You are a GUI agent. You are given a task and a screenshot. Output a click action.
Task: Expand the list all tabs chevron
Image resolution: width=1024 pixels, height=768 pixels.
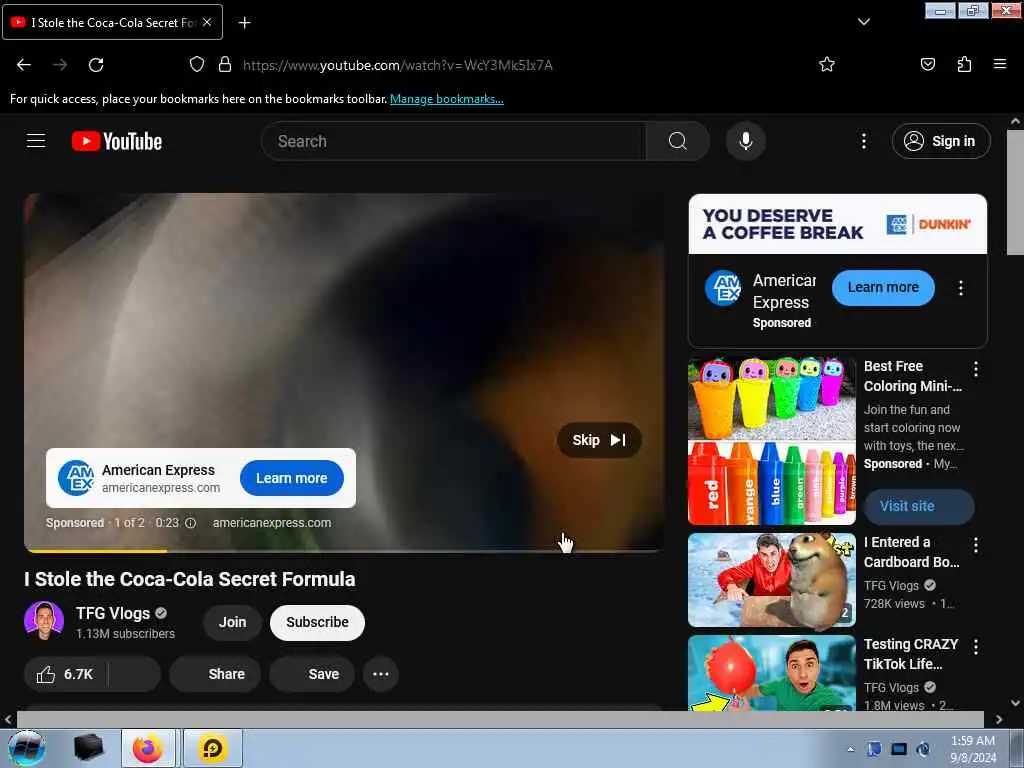[863, 22]
